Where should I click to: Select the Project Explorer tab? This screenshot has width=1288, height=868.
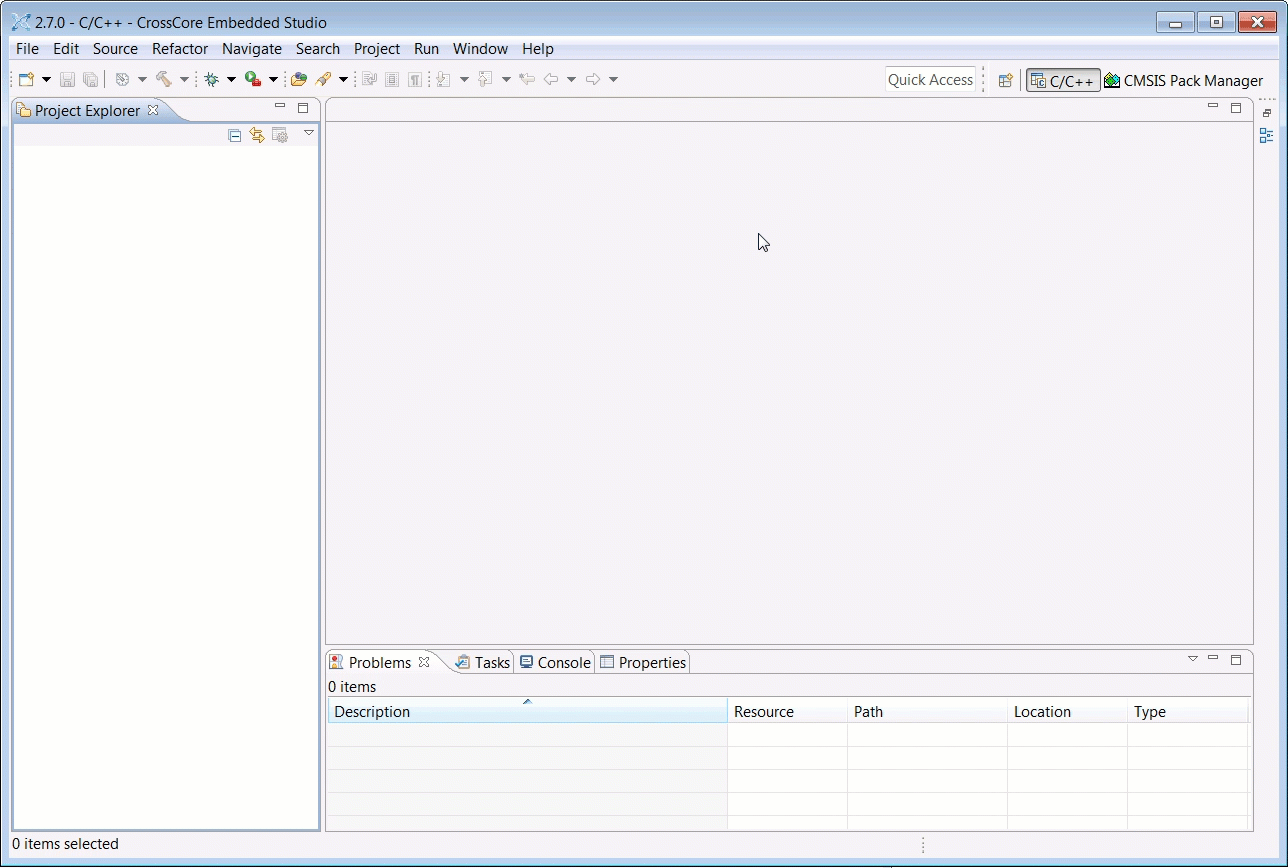(x=87, y=111)
